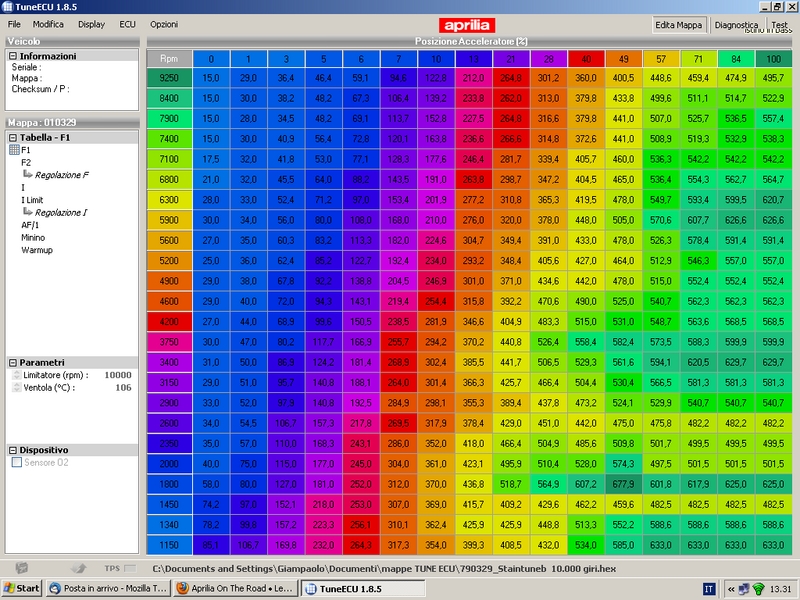Collapse the Tabella - F1 section
The width and height of the screenshot is (800, 600).
[x=13, y=138]
